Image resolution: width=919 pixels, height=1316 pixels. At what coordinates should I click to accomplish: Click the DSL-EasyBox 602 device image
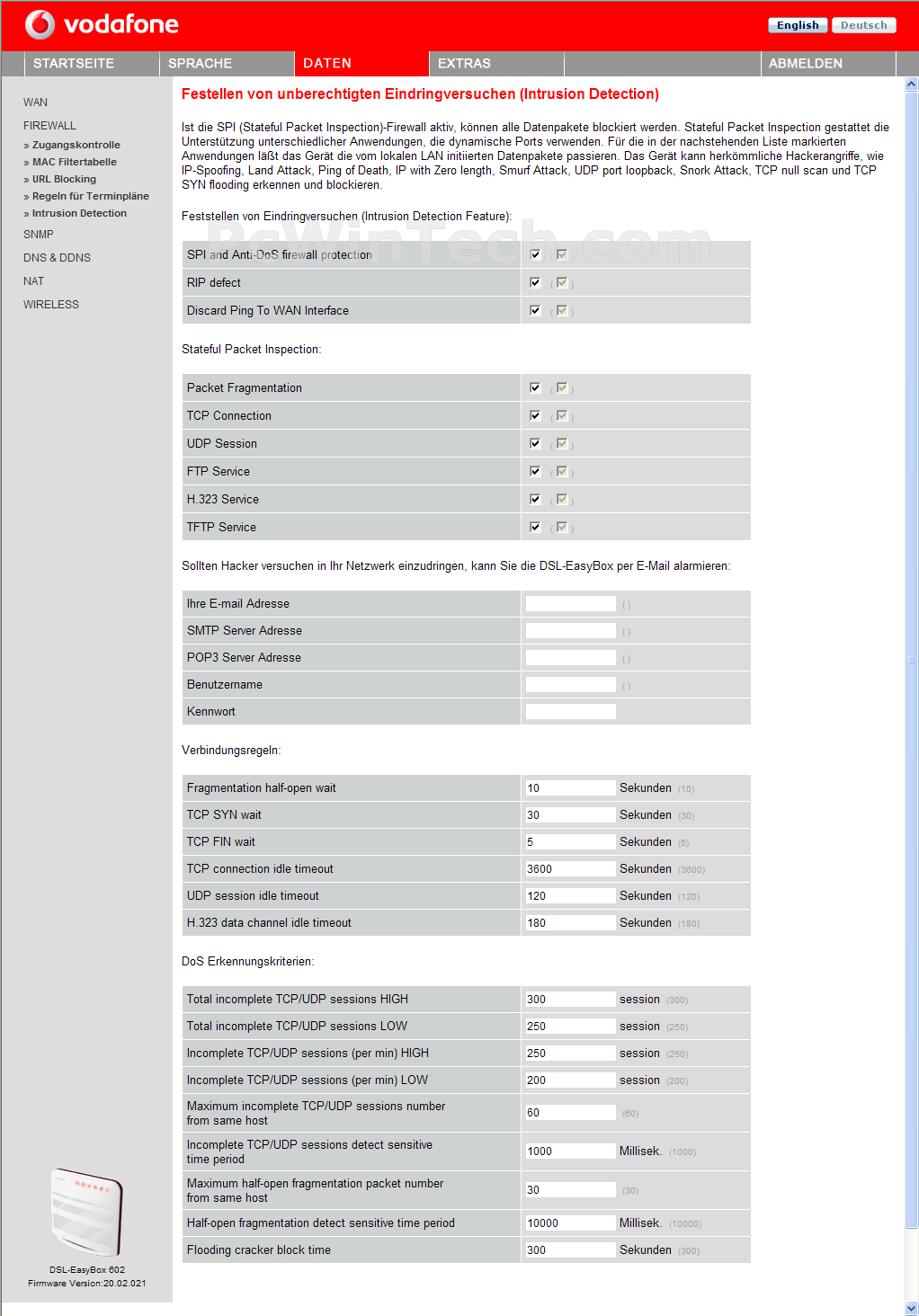(x=86, y=1213)
